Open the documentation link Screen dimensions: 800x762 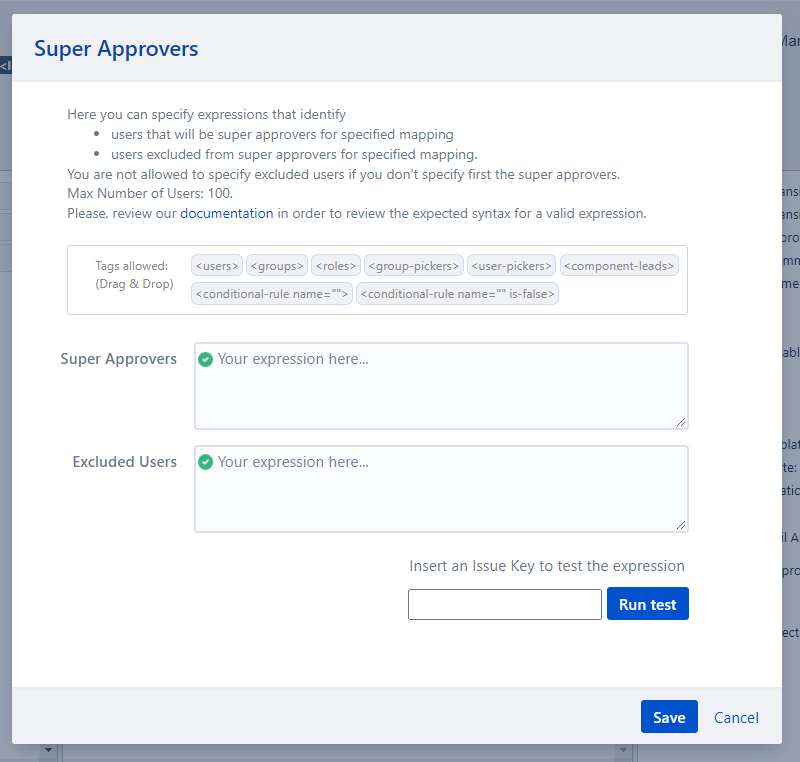pos(226,213)
